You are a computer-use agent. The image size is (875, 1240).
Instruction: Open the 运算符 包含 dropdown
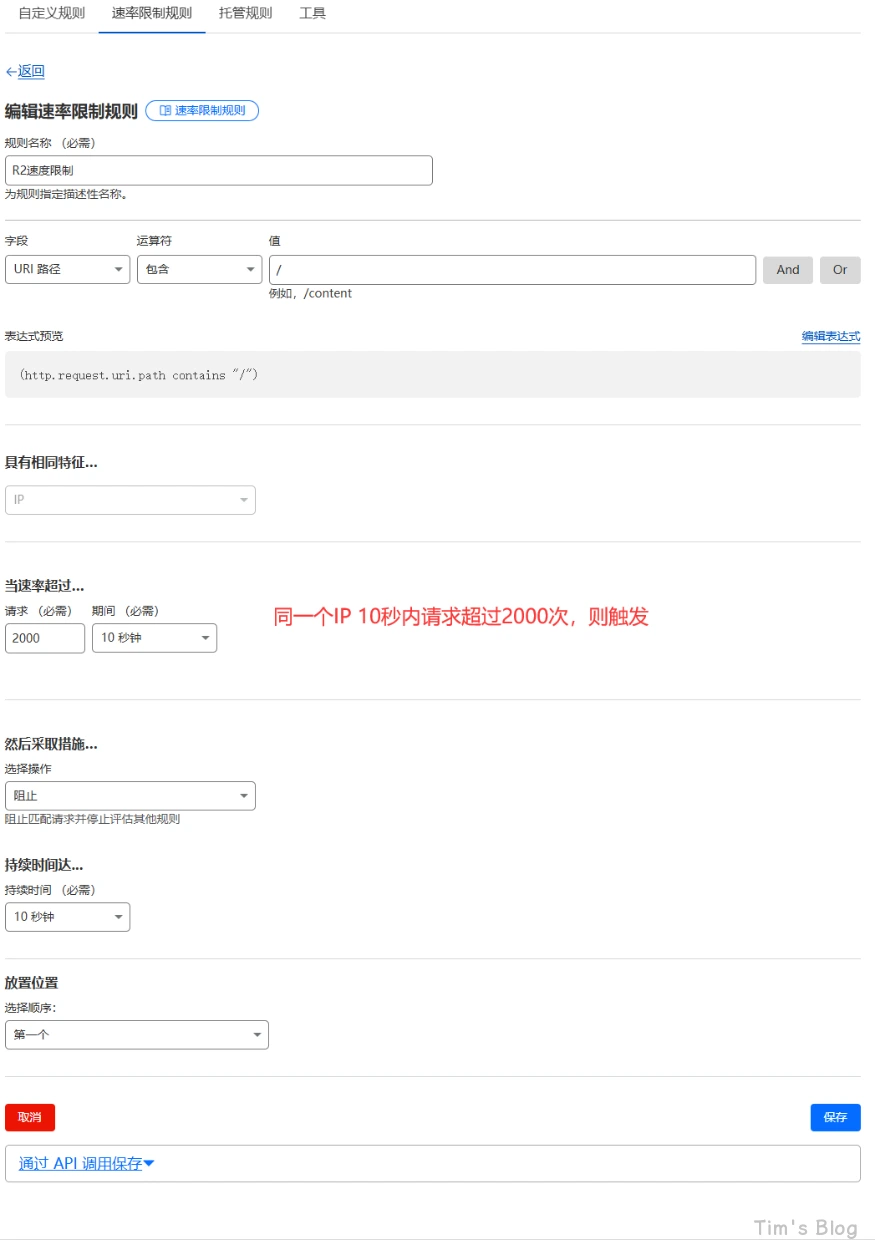click(x=199, y=270)
